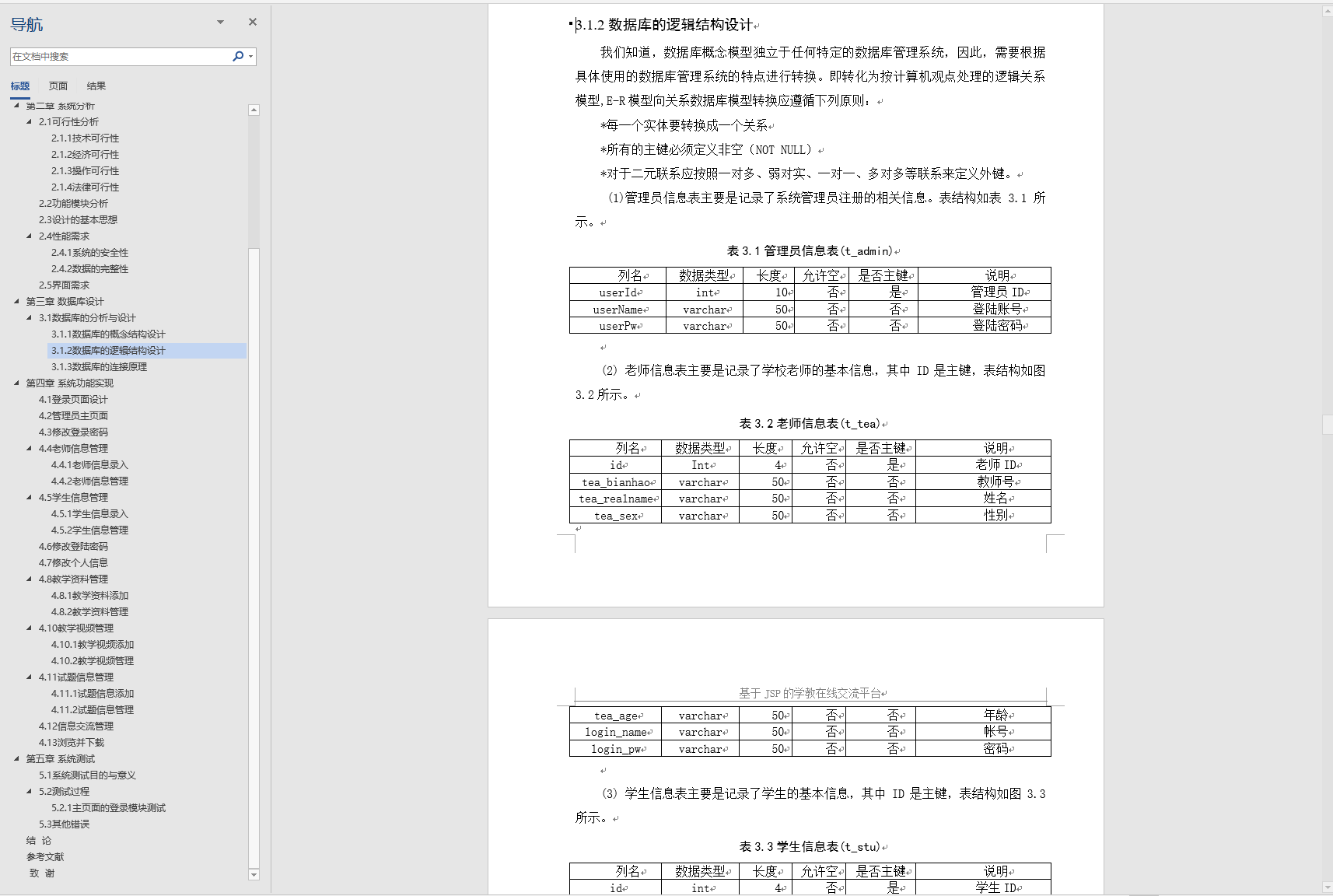Close the navigation pane with the X icon
Viewport: 1333px width, 896px height.
pos(251,22)
